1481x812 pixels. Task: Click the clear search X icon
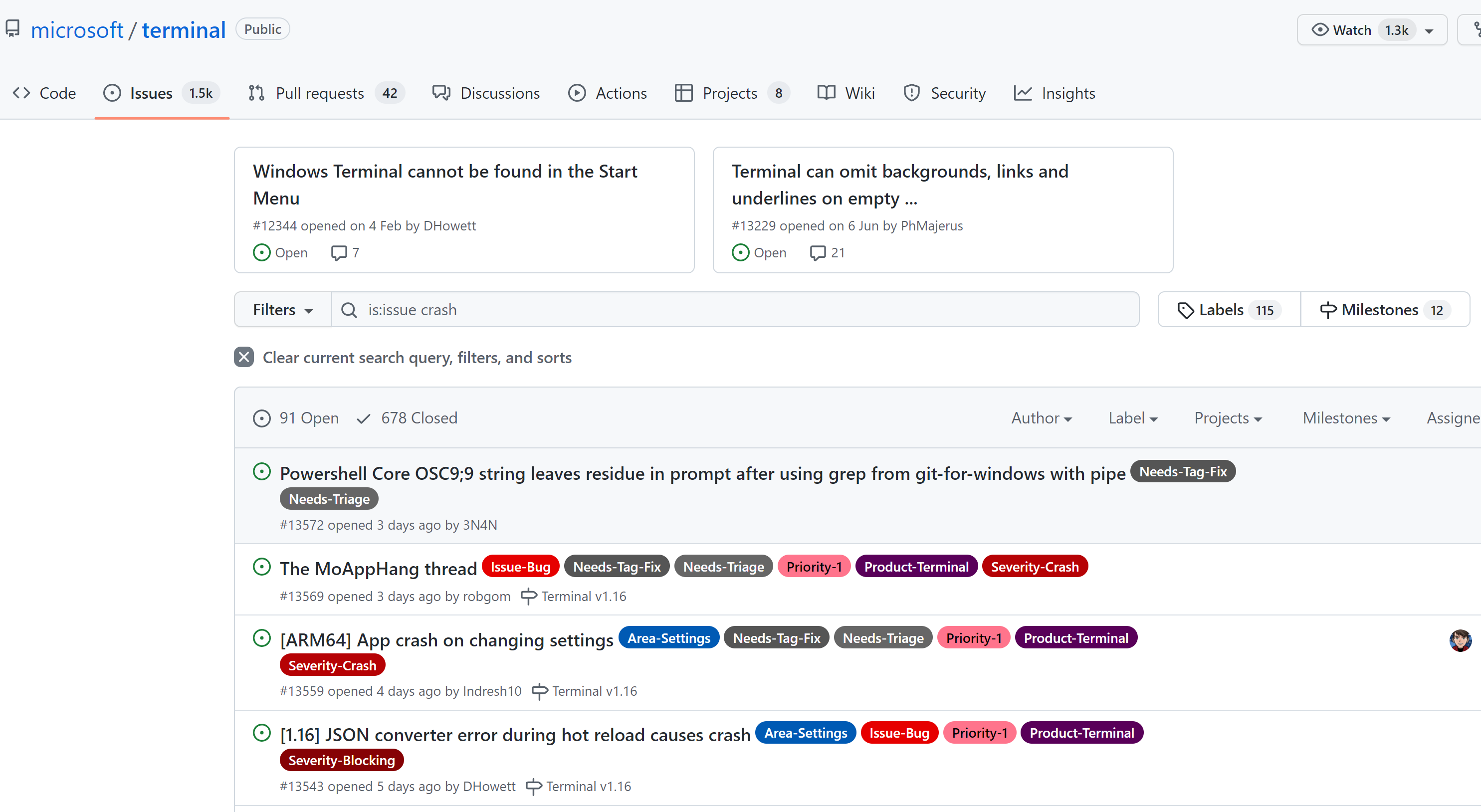point(244,357)
